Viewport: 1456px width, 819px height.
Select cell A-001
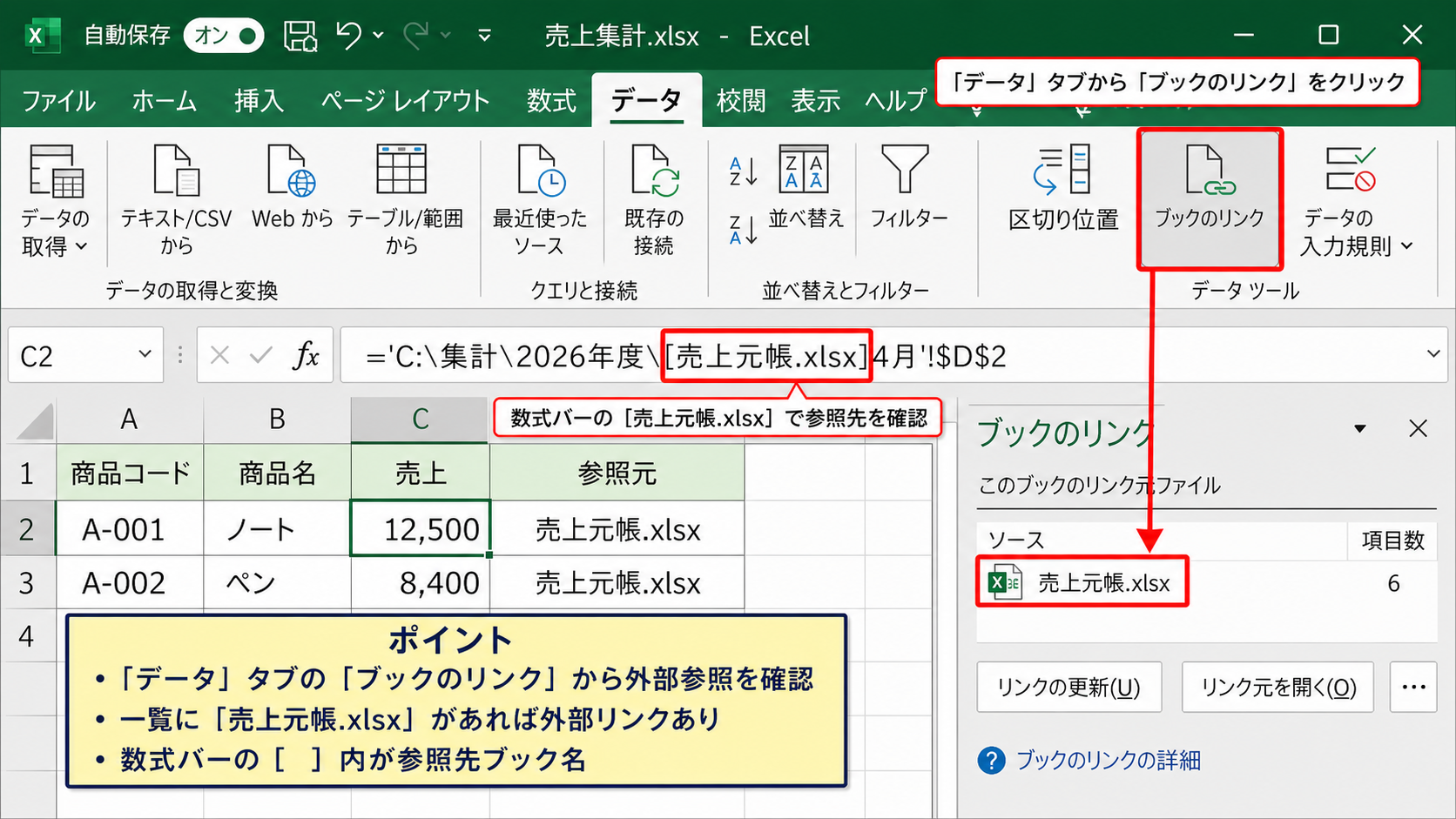click(130, 528)
